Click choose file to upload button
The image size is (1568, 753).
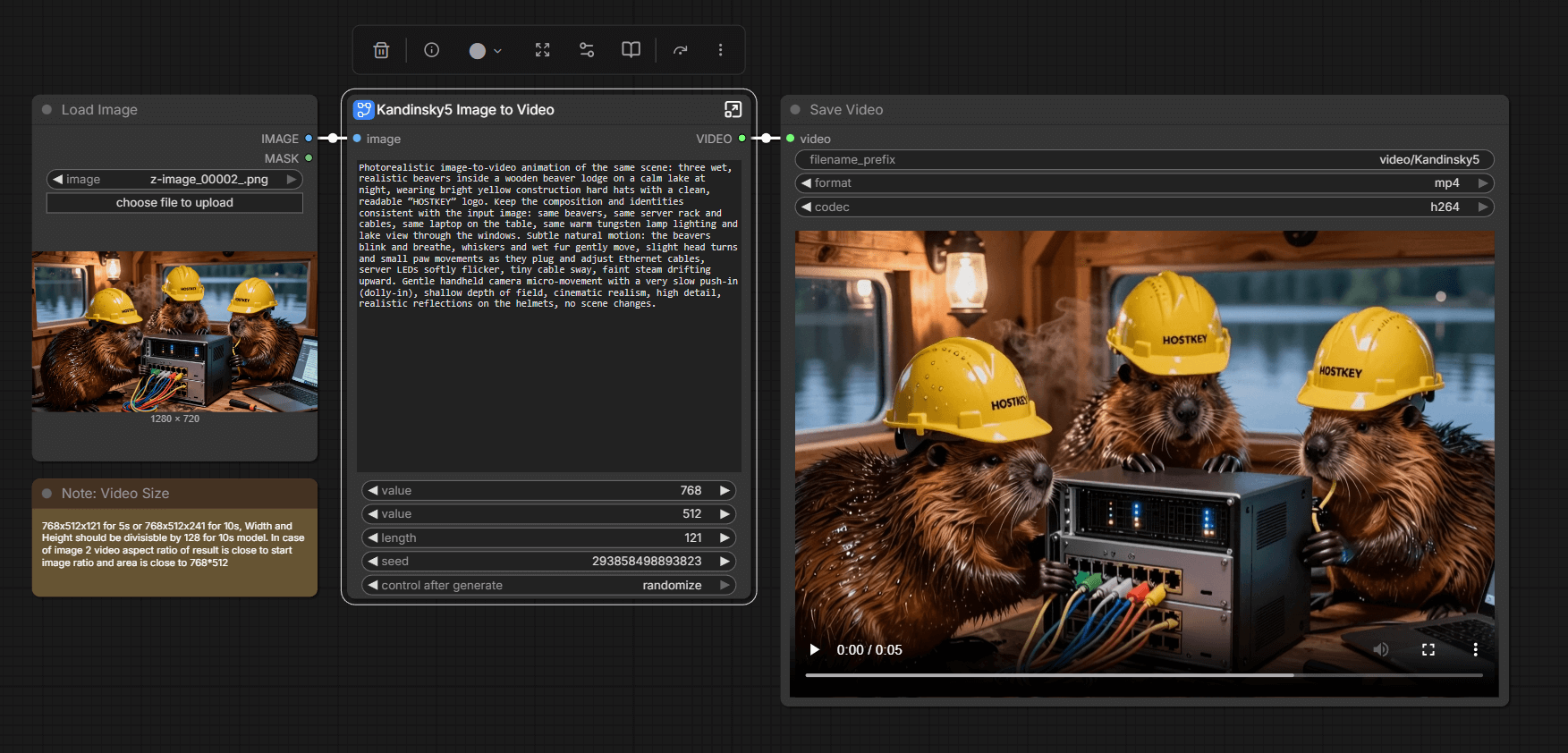(174, 203)
